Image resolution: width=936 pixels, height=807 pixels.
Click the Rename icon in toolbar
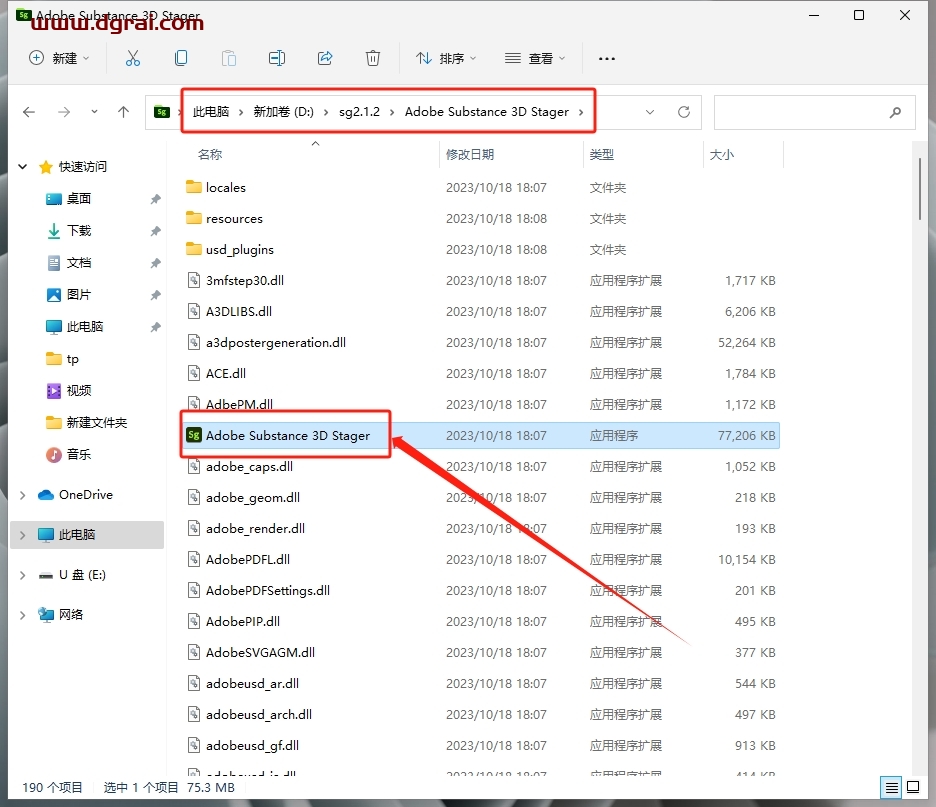(x=276, y=58)
